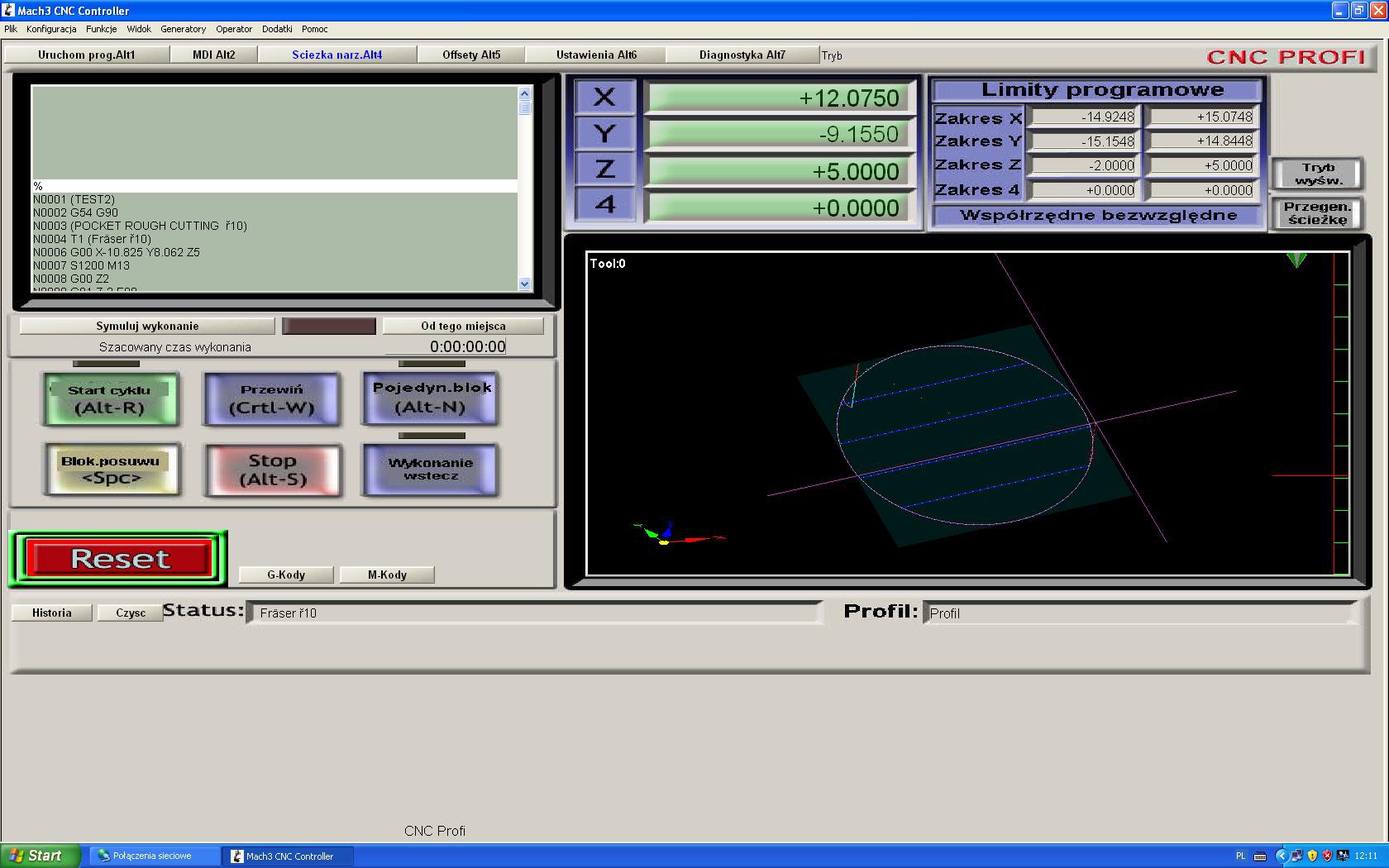This screenshot has height=868, width=1389.
Task: Zero the 4th axis button
Action: tap(604, 204)
